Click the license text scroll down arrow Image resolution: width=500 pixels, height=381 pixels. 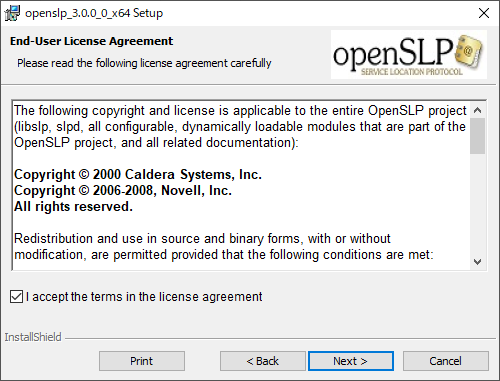tap(477, 262)
